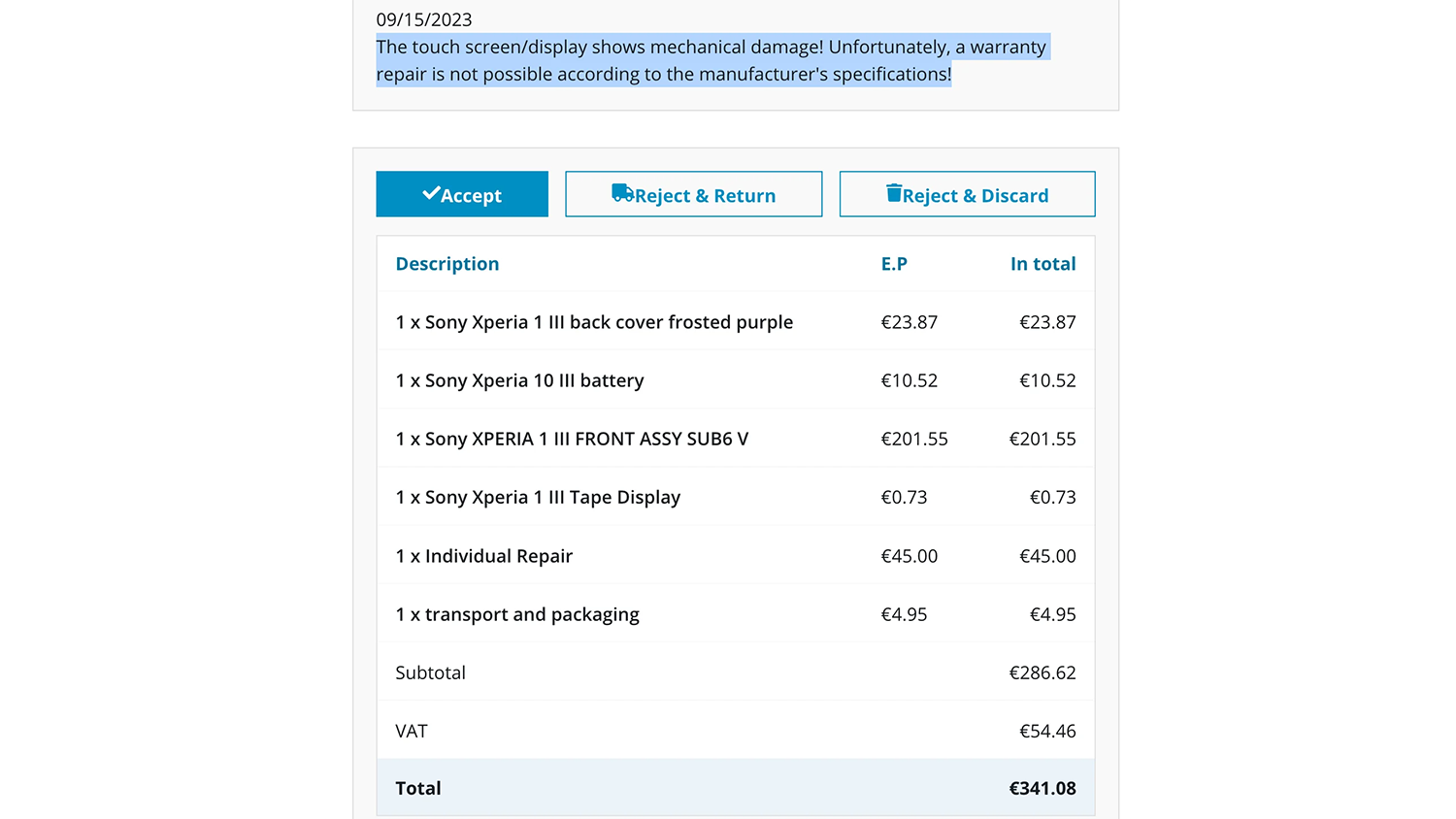Click the transport and packaging row
Image resolution: width=1456 pixels, height=819 pixels.
(x=517, y=614)
